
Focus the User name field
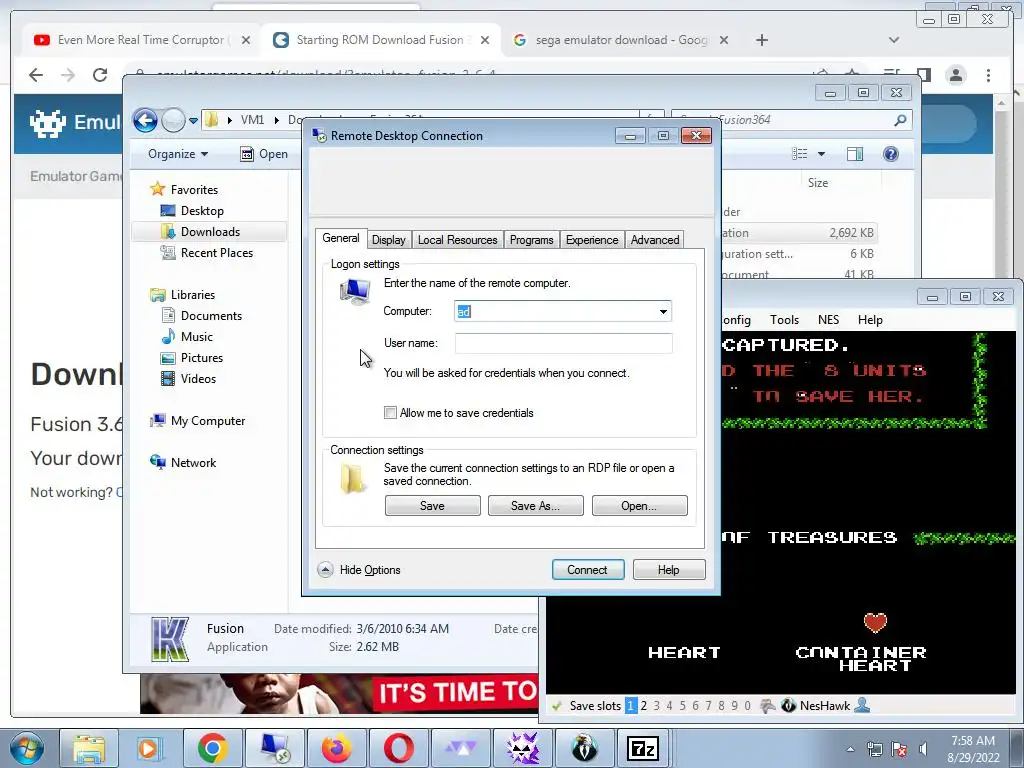pyautogui.click(x=564, y=344)
